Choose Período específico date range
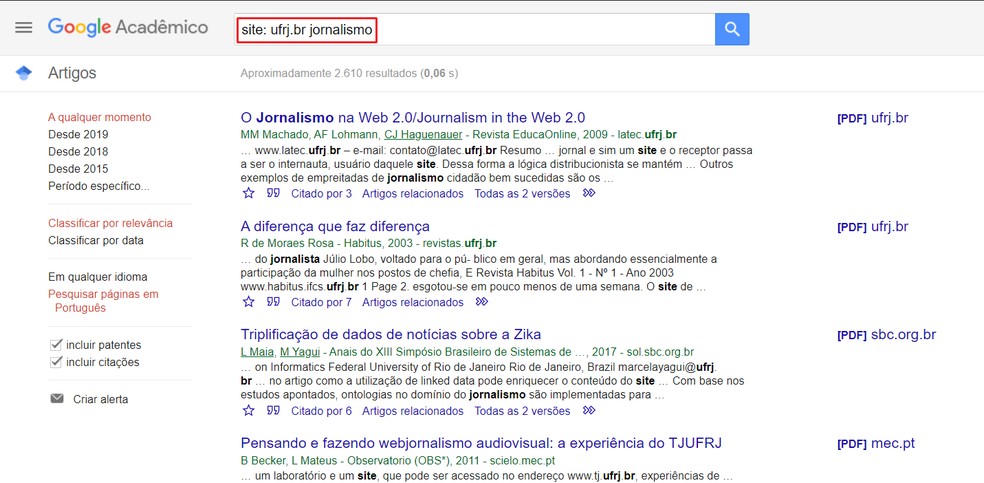 click(x=99, y=186)
